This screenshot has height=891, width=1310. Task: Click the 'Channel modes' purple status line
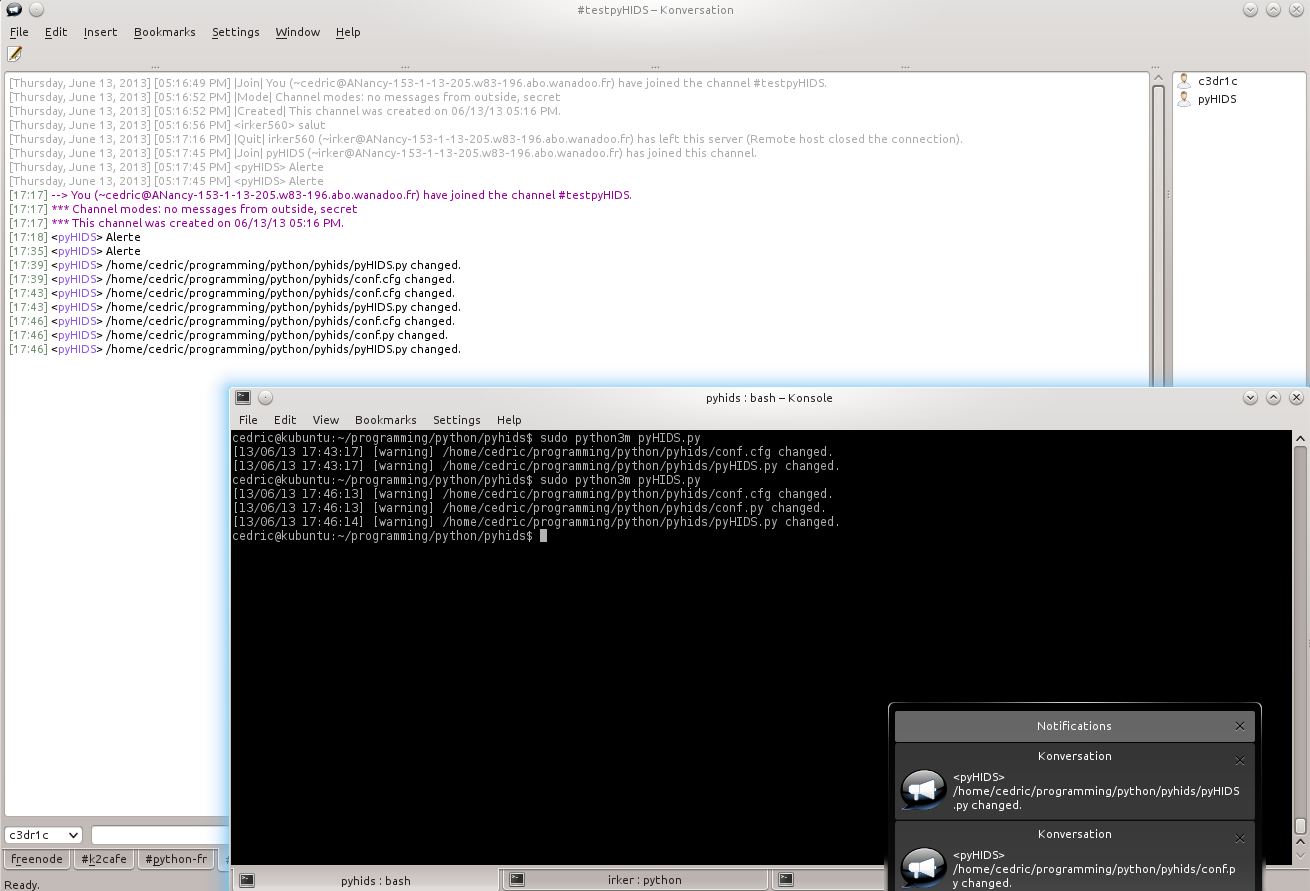click(x=183, y=209)
